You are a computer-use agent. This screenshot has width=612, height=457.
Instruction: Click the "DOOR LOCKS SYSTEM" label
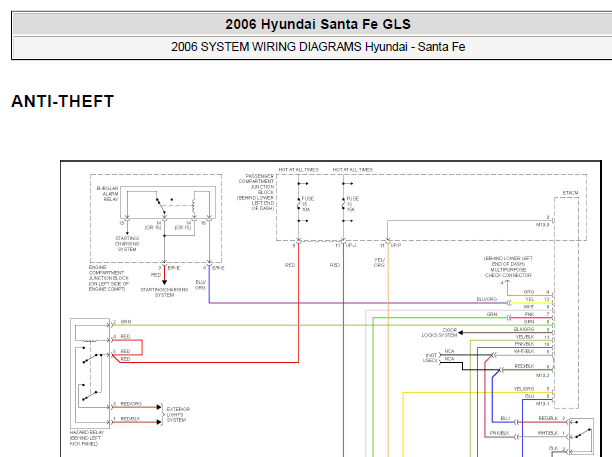(x=439, y=333)
